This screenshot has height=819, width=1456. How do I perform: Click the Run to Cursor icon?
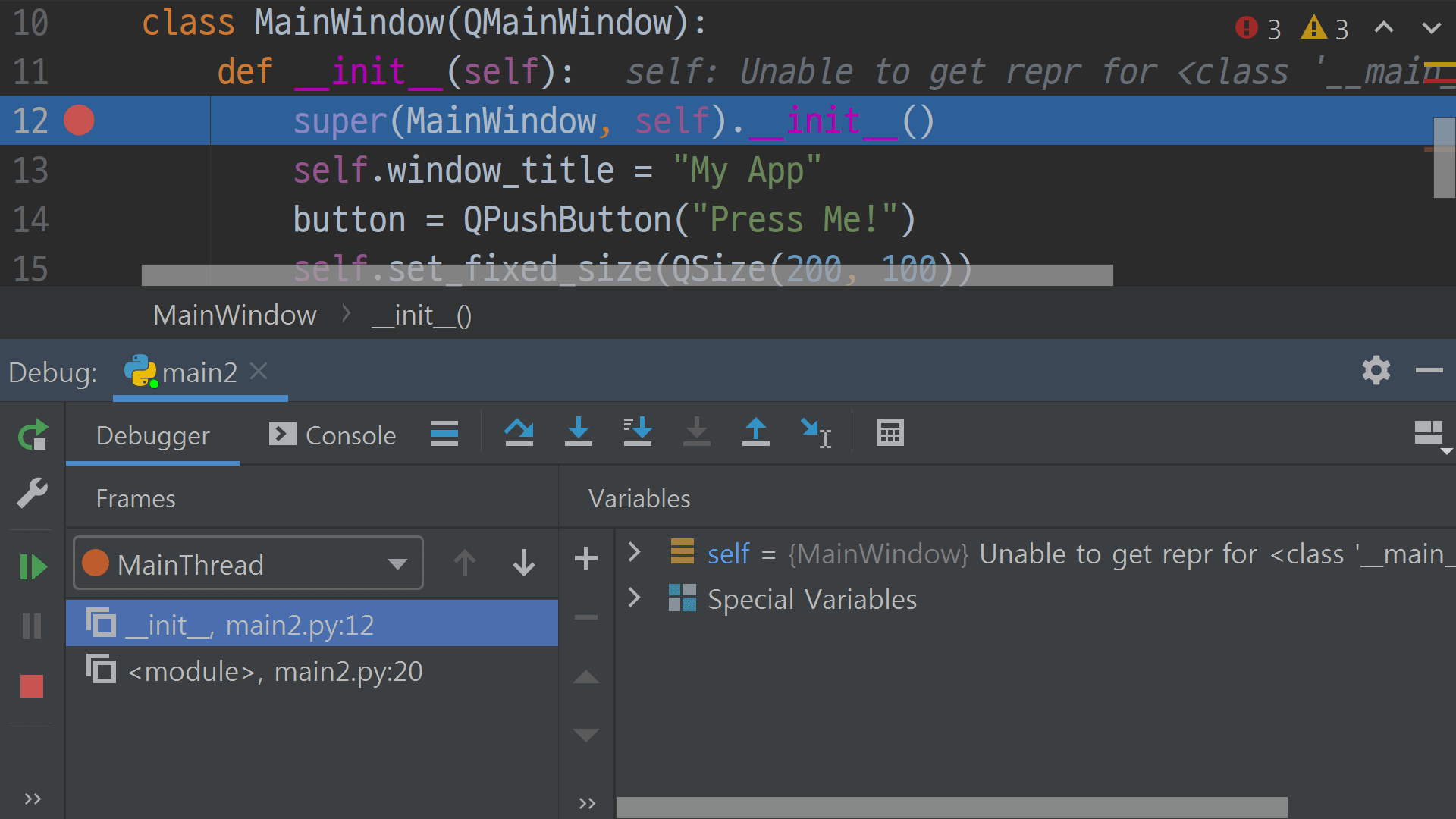pos(816,433)
